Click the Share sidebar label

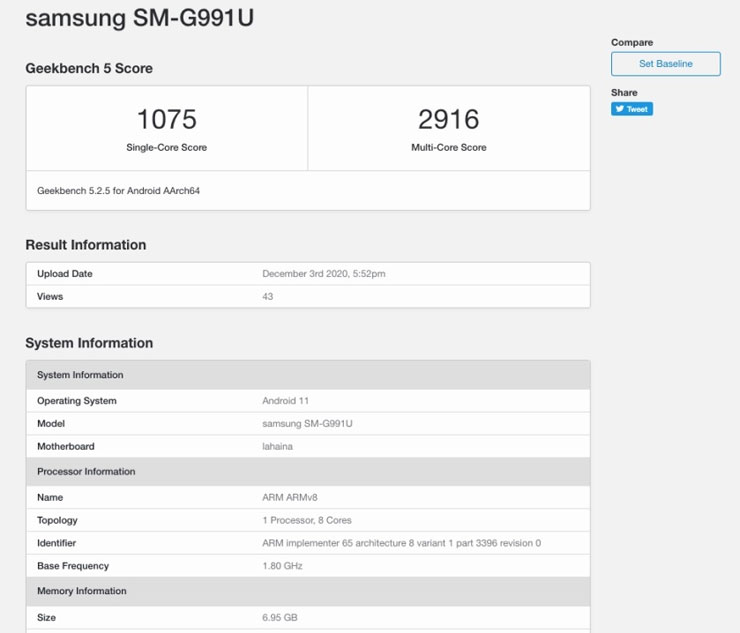tap(624, 93)
